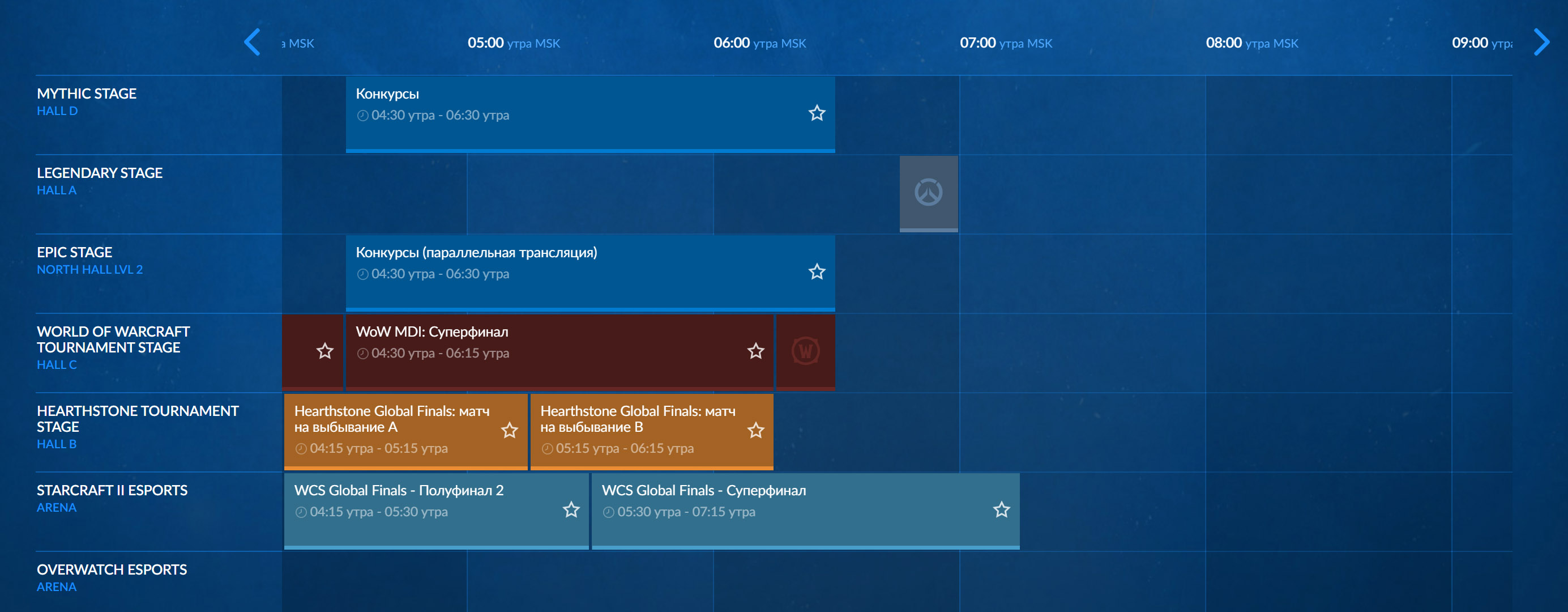The width and height of the screenshot is (1568, 612).
Task: Open the Overwatch logo event on Legendary Stage
Action: click(x=929, y=193)
